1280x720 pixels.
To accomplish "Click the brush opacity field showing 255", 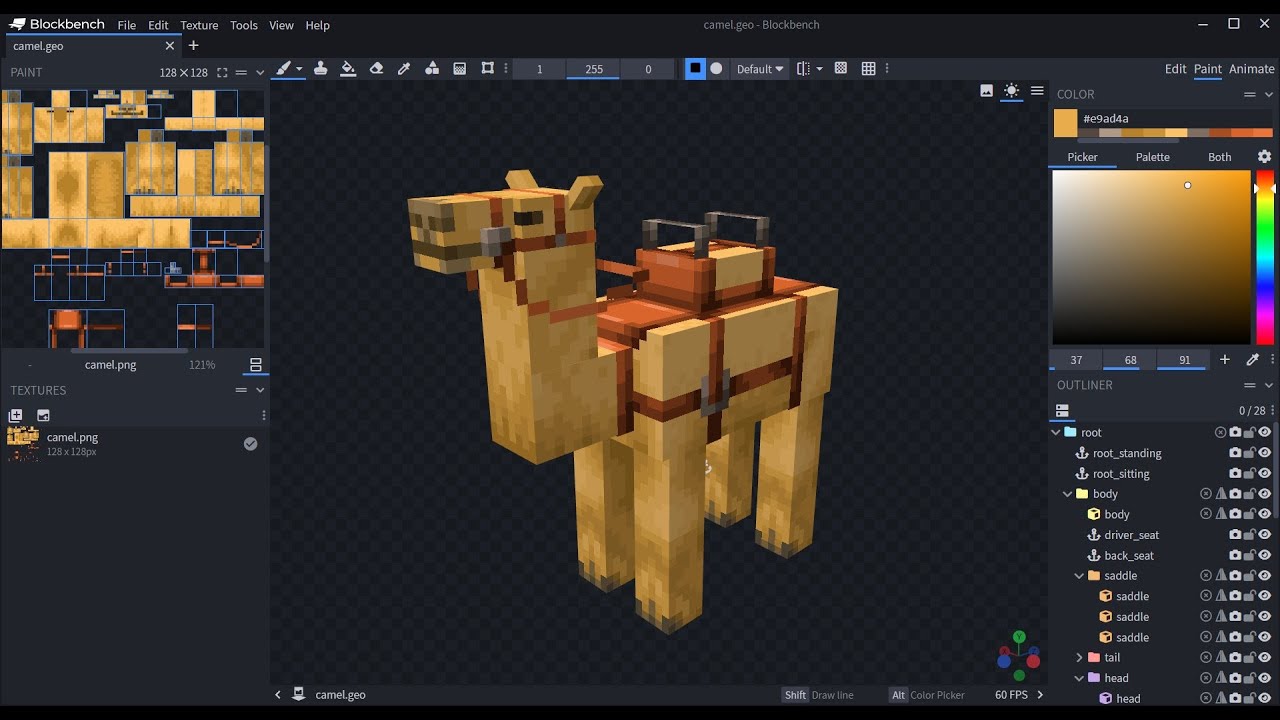I will click(x=594, y=69).
